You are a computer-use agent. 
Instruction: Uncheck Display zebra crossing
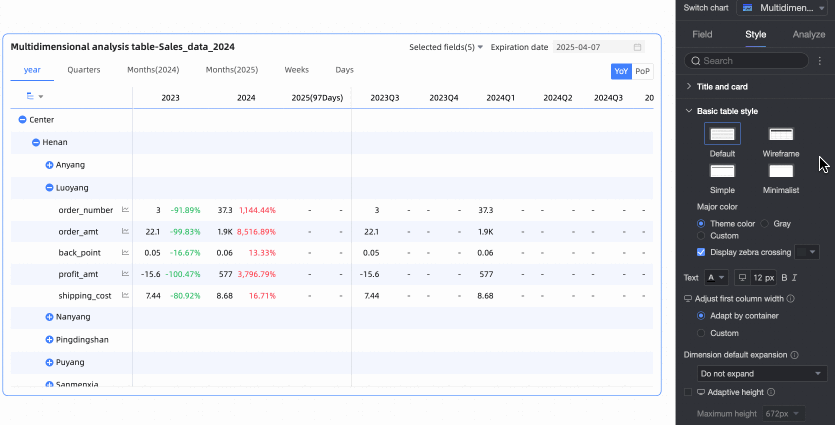(x=701, y=252)
